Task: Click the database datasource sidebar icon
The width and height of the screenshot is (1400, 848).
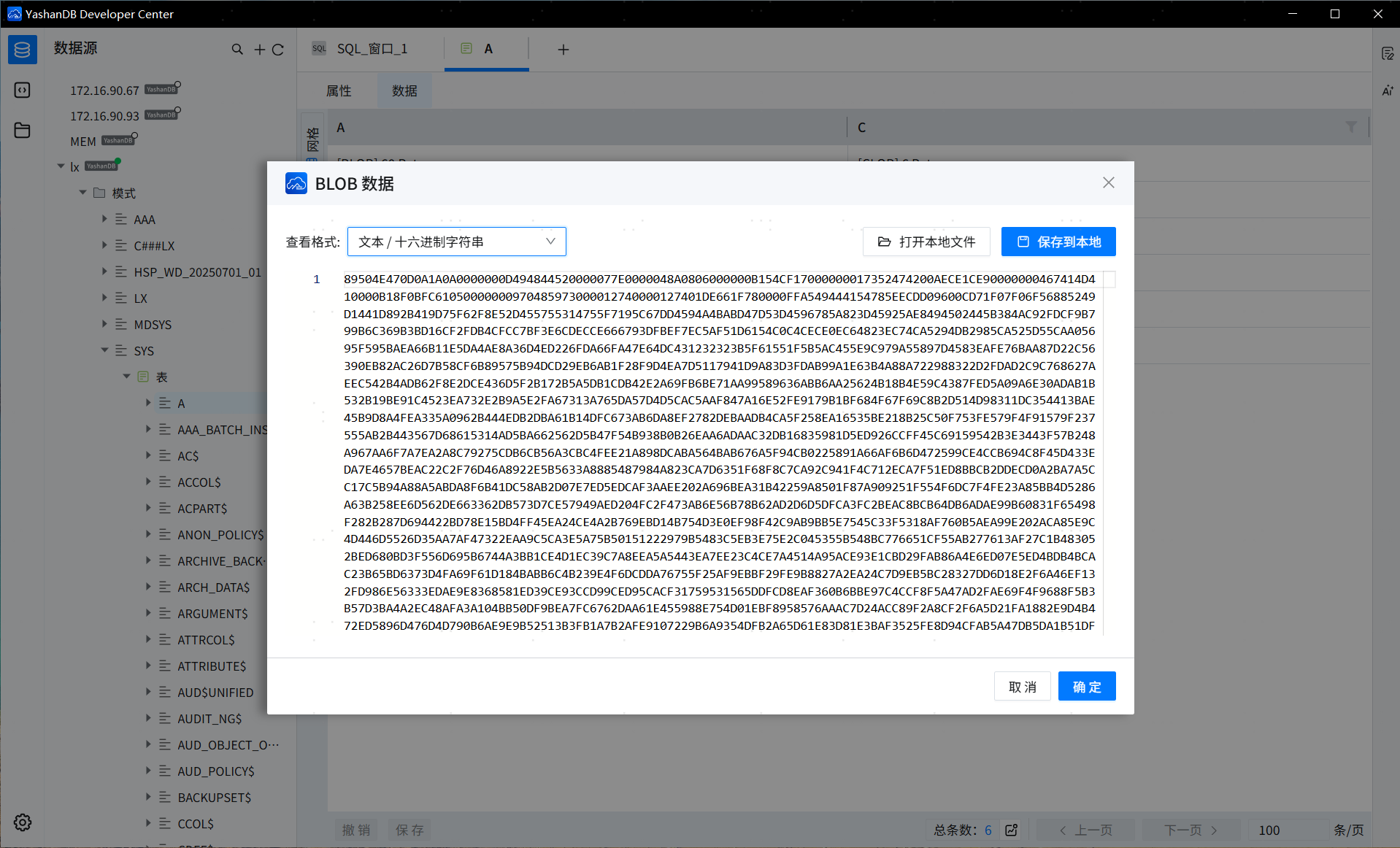Action: [x=22, y=50]
